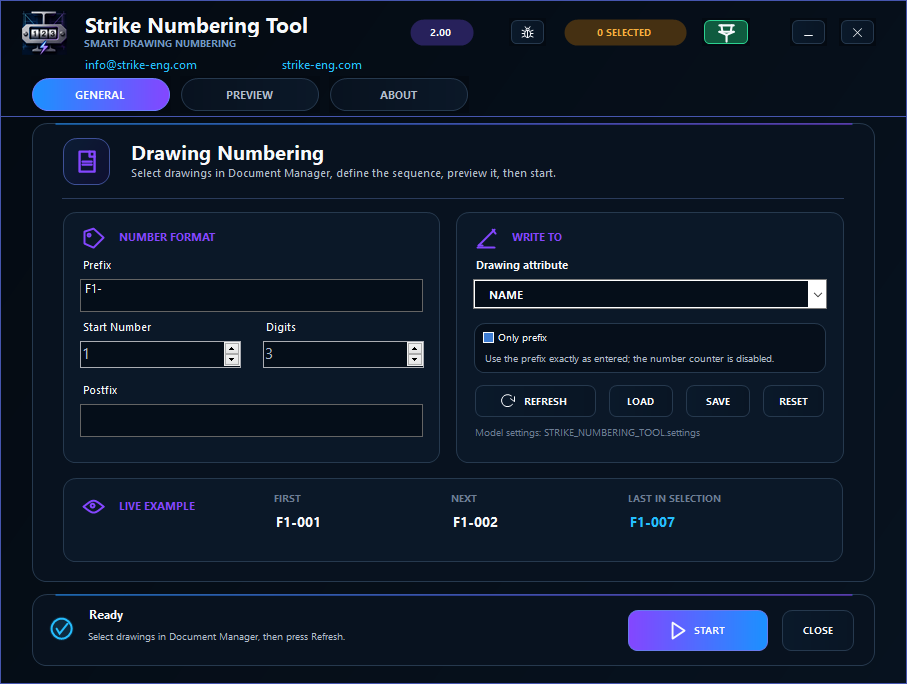907x684 pixels.
Task: Click the CLOSE button at bottom
Action: pos(817,630)
